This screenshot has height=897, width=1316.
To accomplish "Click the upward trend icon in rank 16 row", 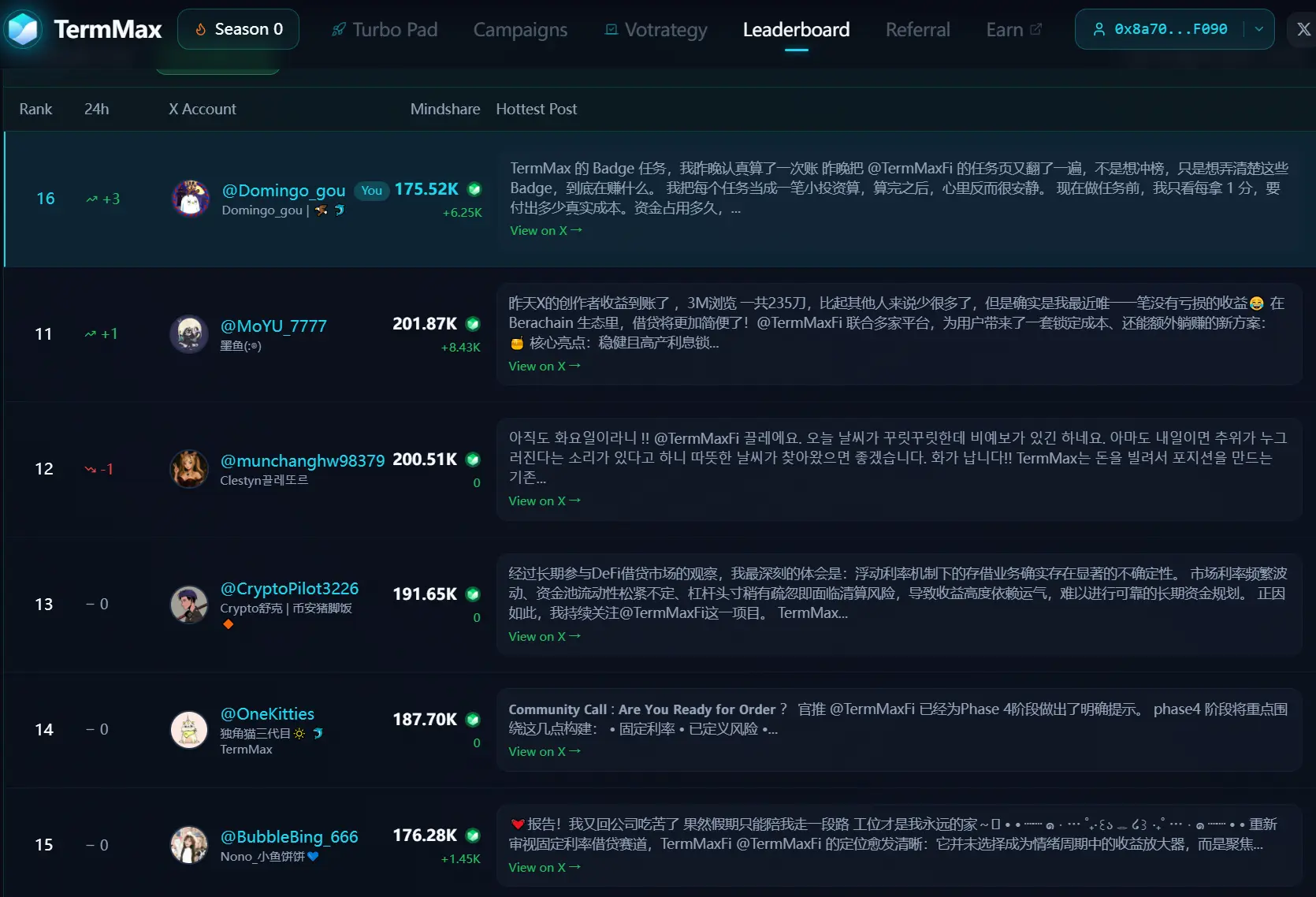I will 91,199.
